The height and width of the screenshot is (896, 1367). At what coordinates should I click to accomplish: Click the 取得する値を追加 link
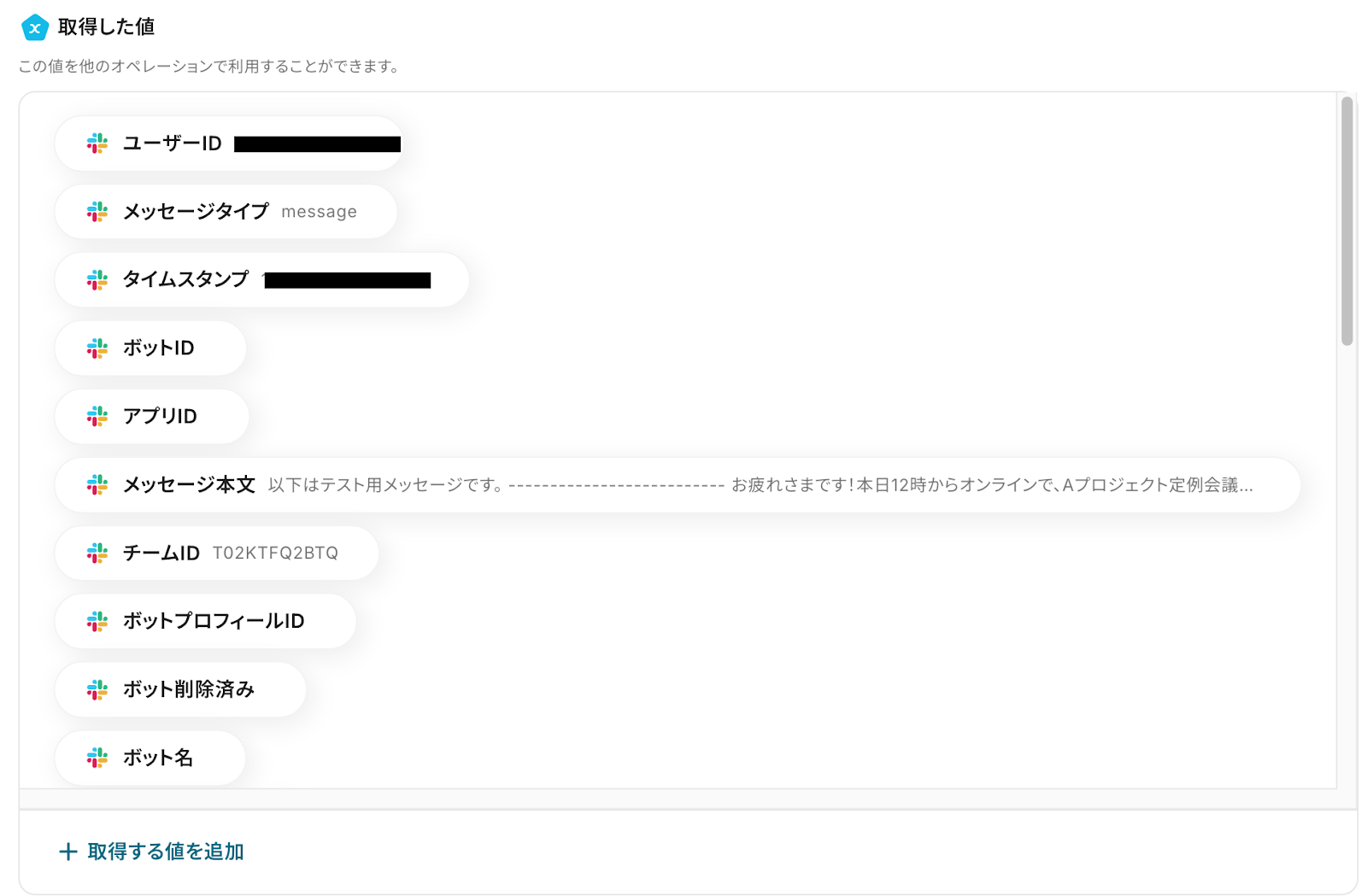click(x=166, y=852)
